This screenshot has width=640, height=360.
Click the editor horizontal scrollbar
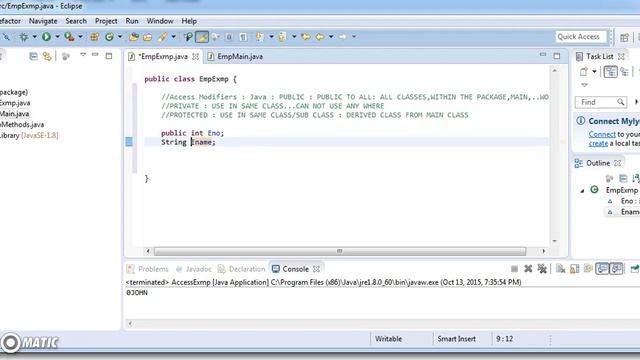(x=340, y=251)
